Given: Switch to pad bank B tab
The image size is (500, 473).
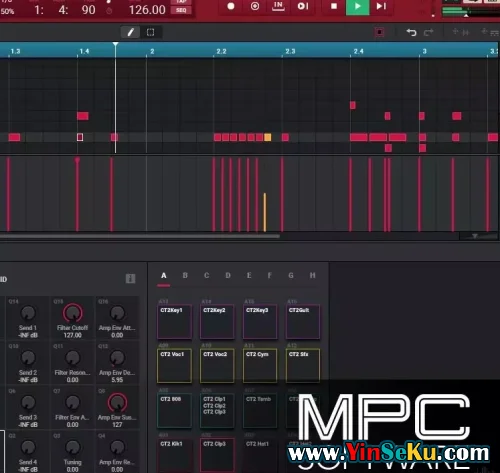Looking at the screenshot, I should [185, 276].
